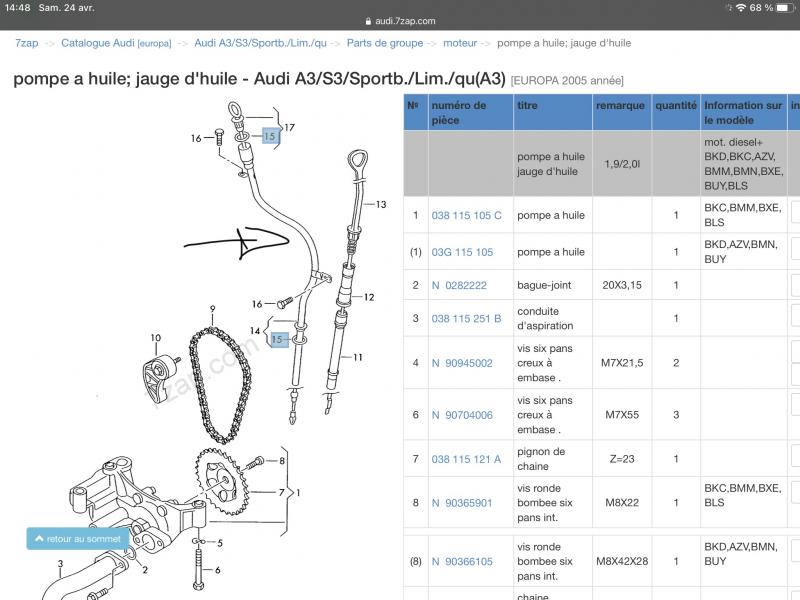The image size is (800, 600).
Task: Open part number N 0282222
Action: click(x=459, y=285)
